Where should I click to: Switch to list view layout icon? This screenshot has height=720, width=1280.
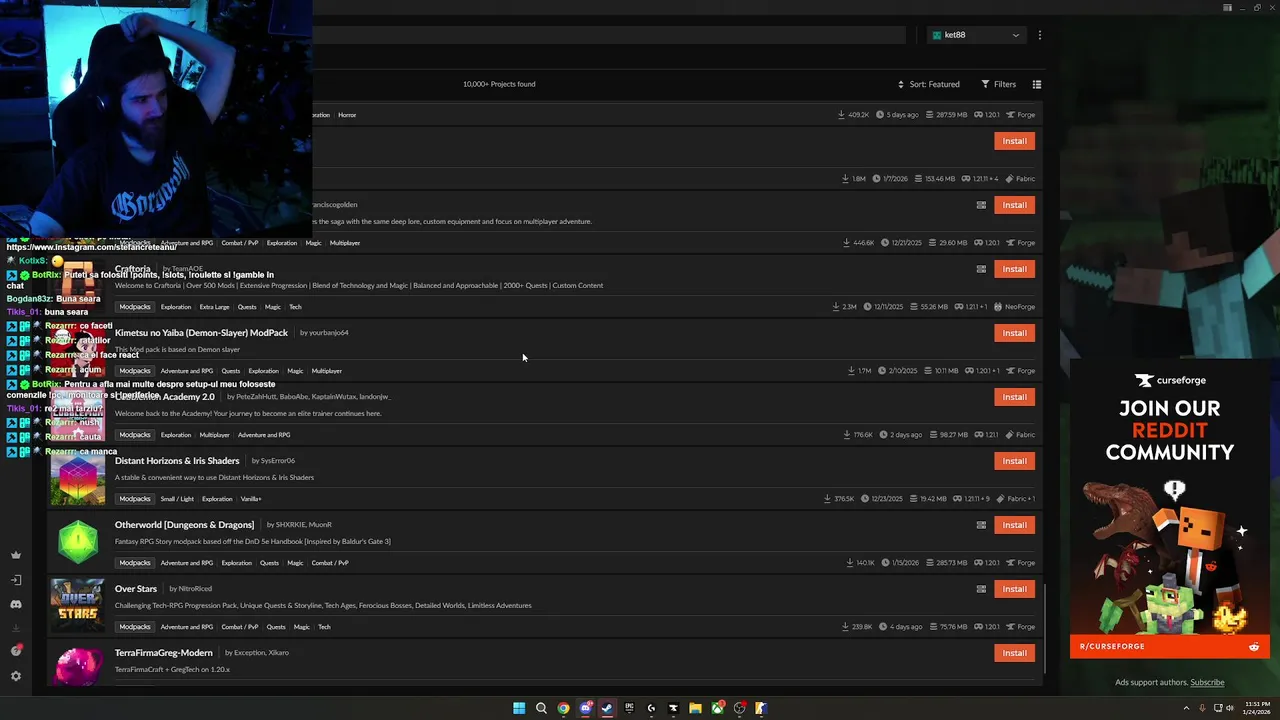pyautogui.click(x=1037, y=84)
